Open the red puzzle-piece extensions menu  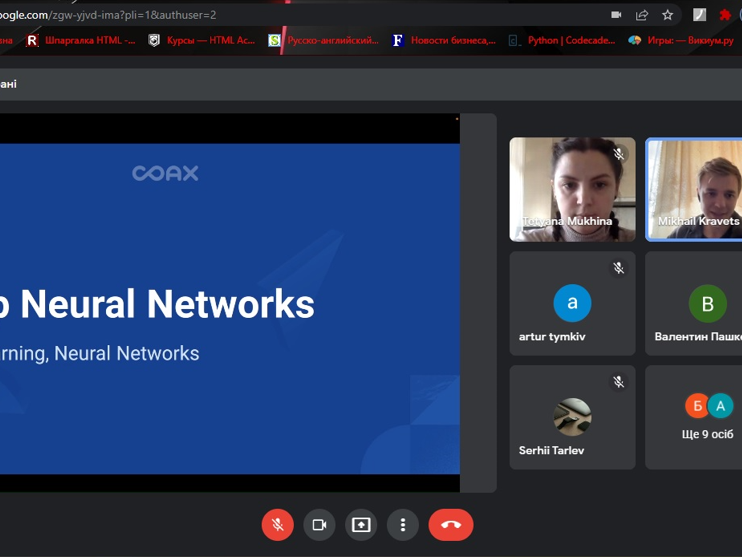coord(726,15)
